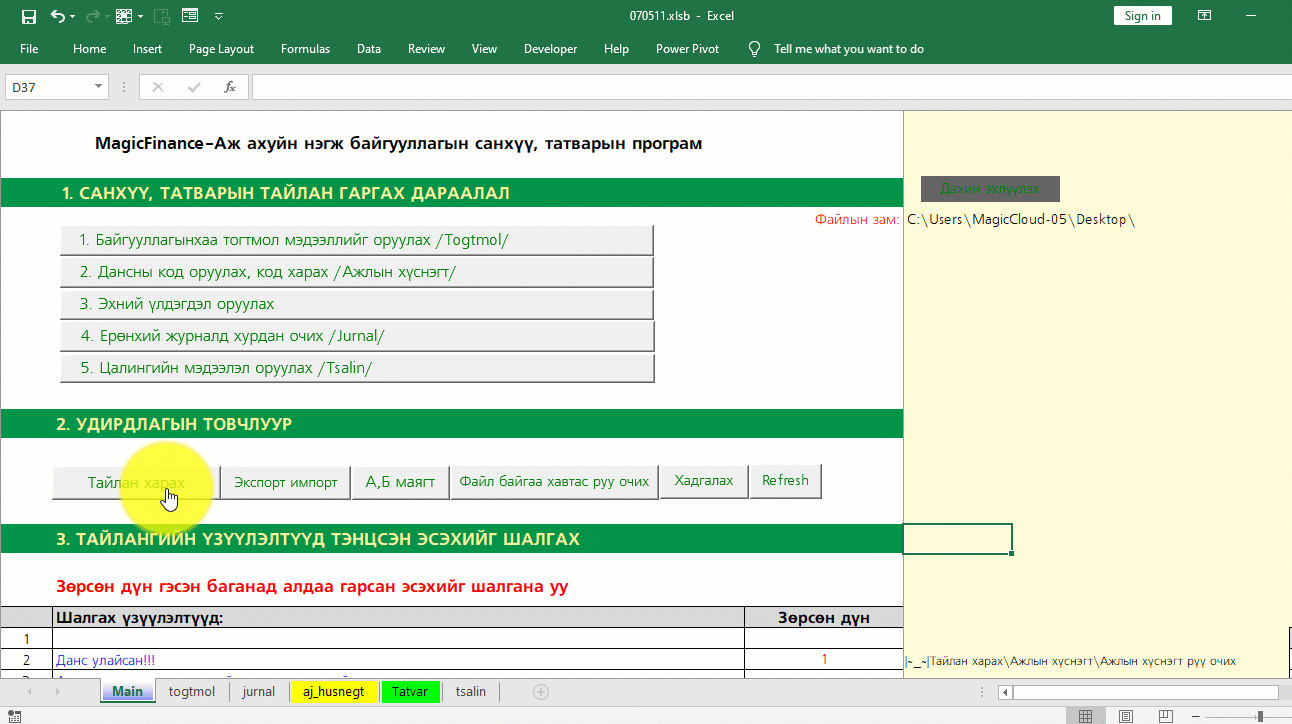Click the zoom slider handle
Image resolution: width=1292 pixels, height=724 pixels.
[1260, 716]
